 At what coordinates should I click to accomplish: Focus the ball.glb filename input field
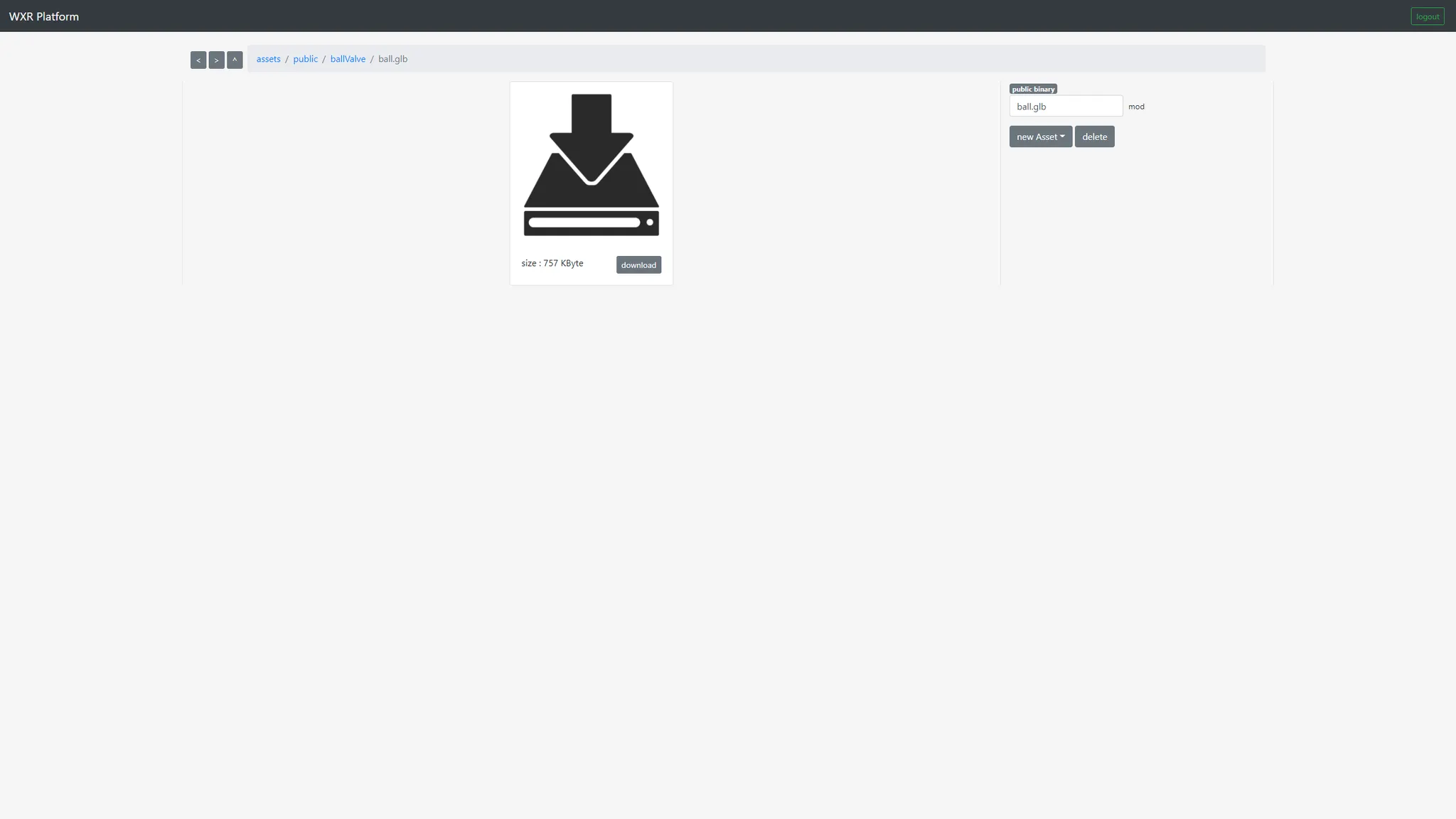tap(1065, 106)
